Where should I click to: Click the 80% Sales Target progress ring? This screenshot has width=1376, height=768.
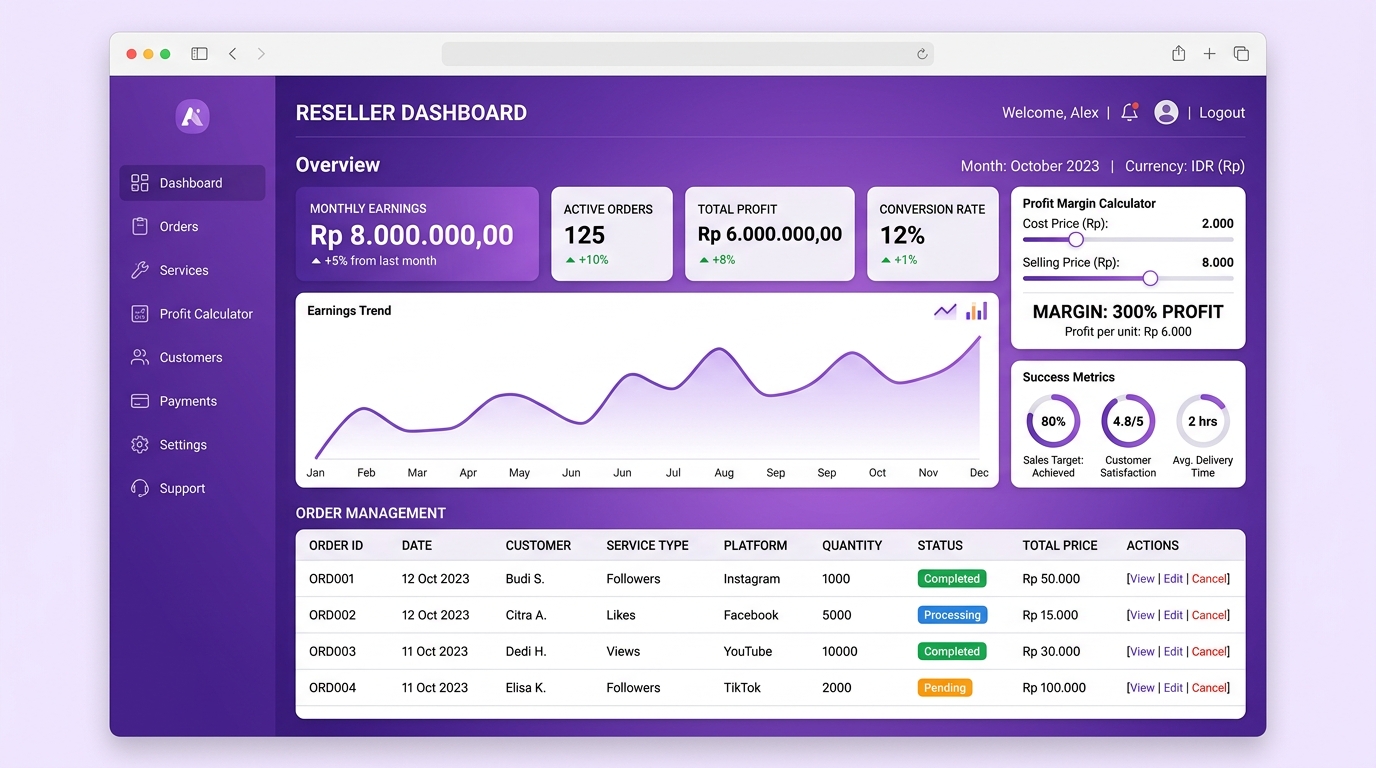(1053, 421)
